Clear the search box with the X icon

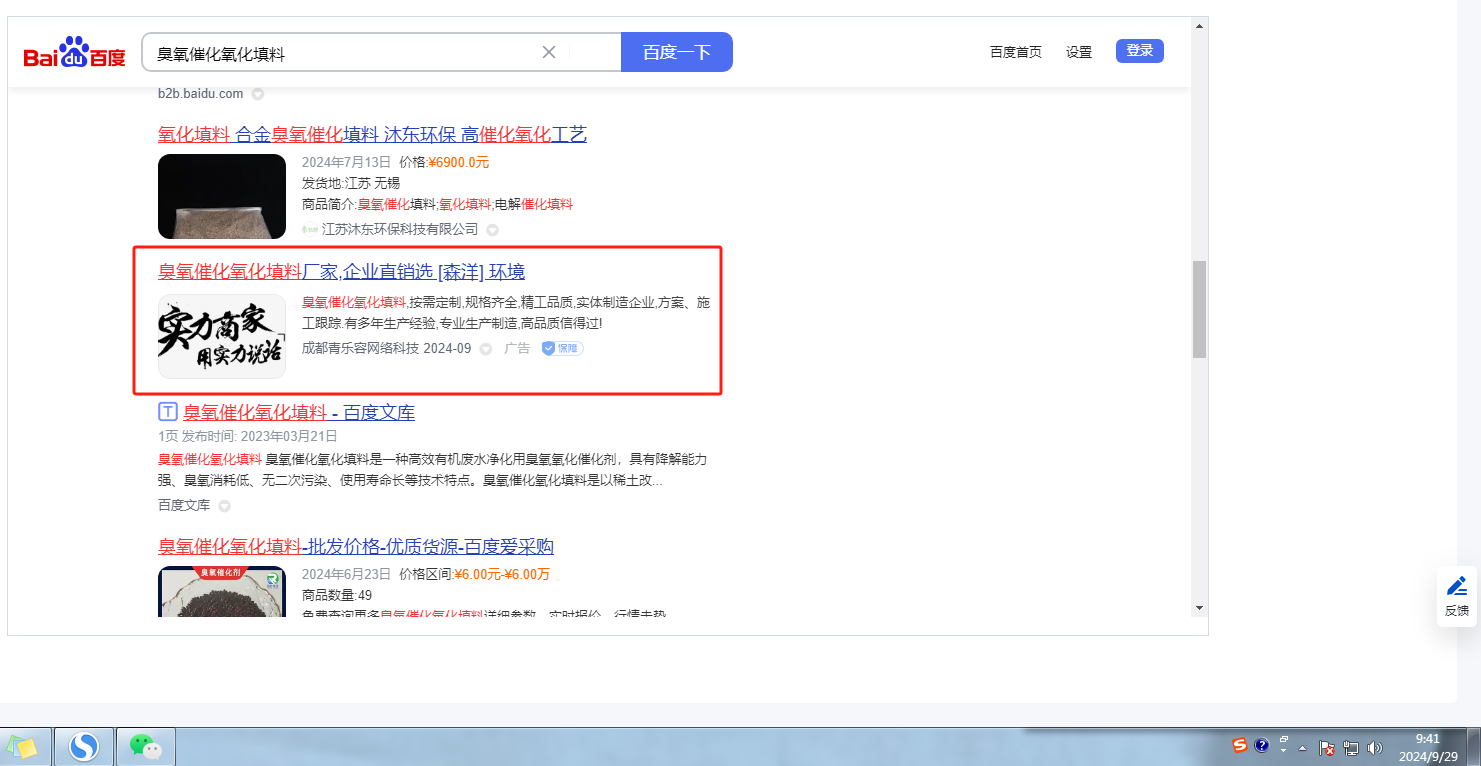click(549, 52)
